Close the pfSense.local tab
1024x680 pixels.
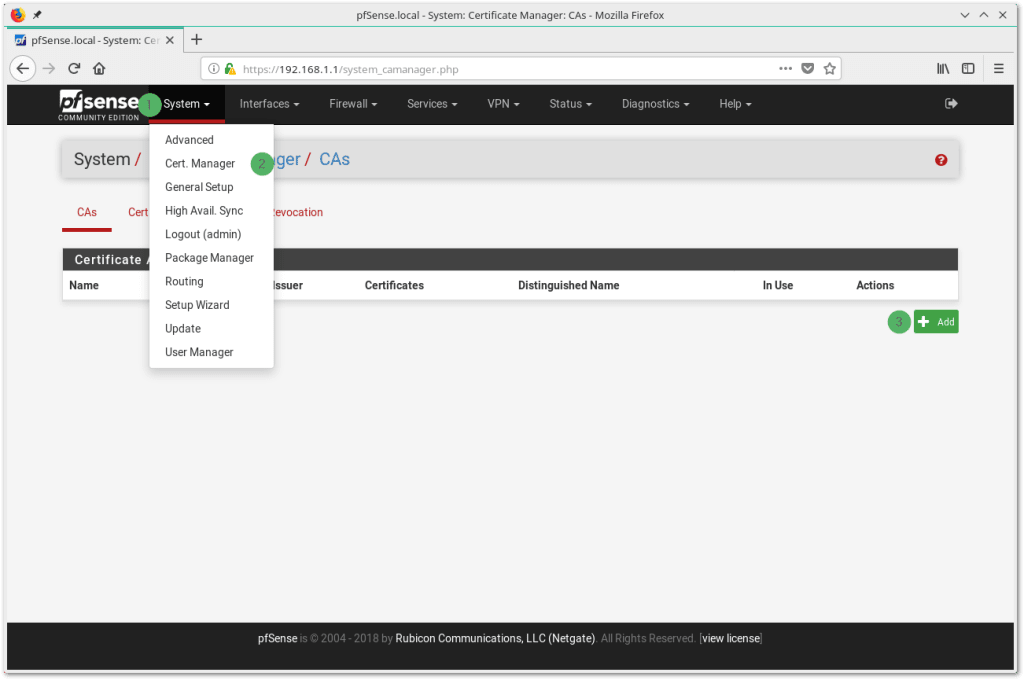tap(170, 40)
